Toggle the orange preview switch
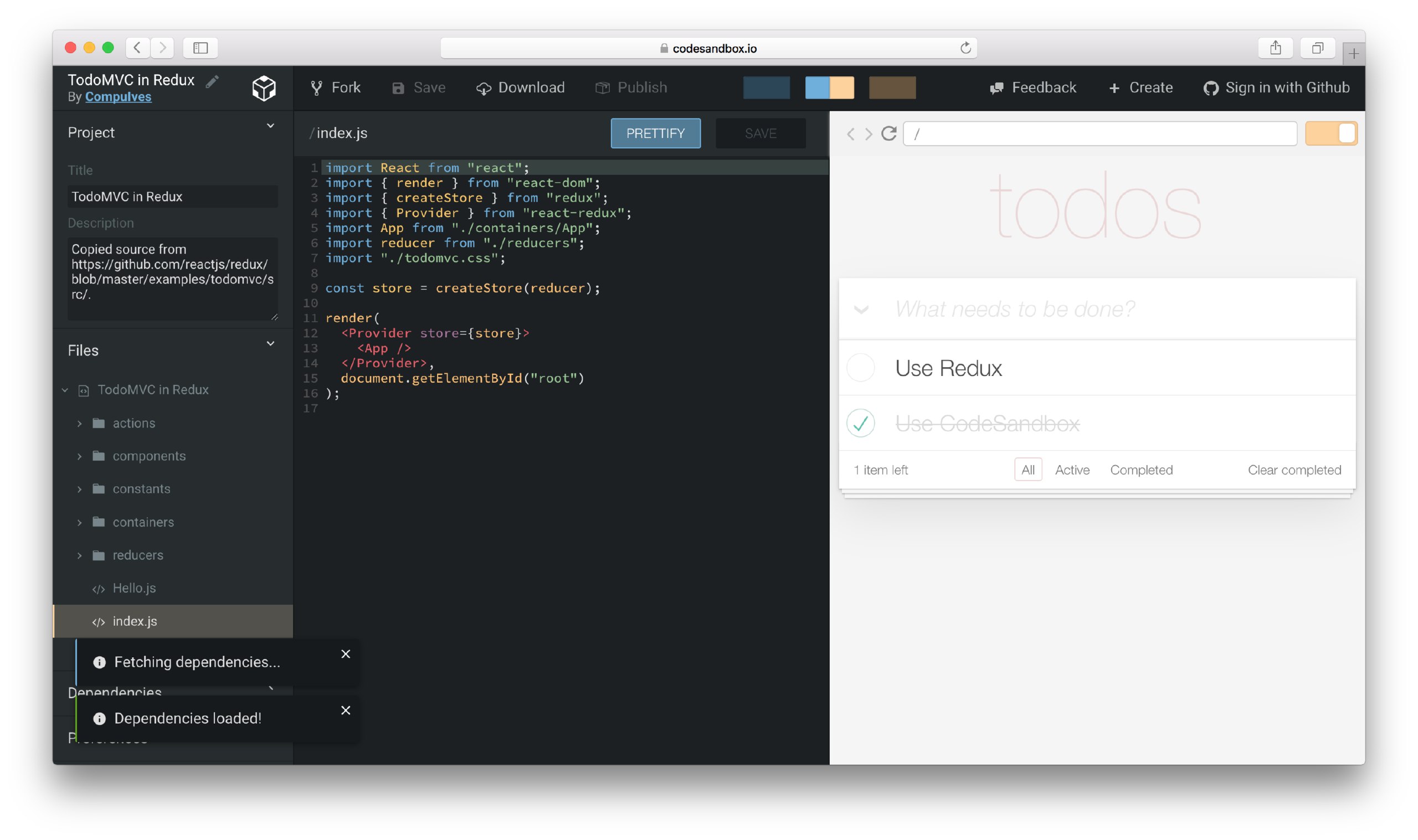 1331,133
